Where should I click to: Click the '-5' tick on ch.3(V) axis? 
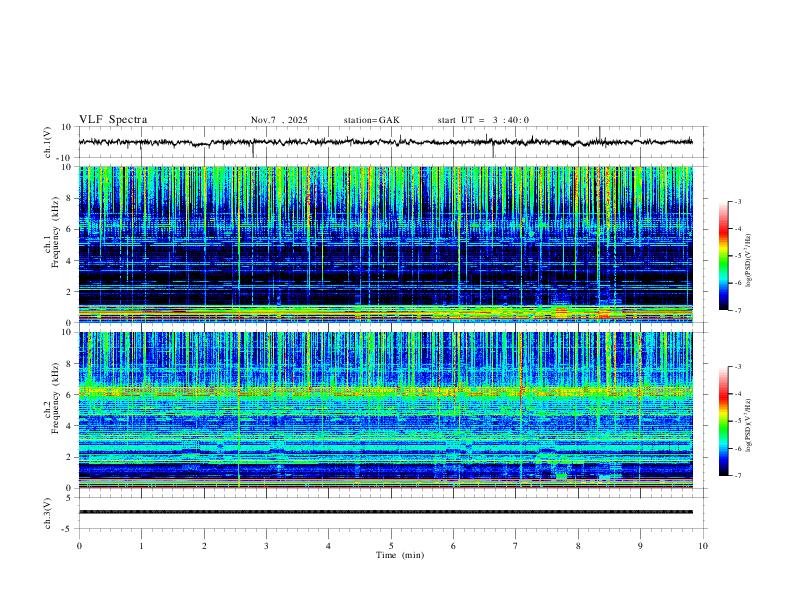tap(68, 529)
